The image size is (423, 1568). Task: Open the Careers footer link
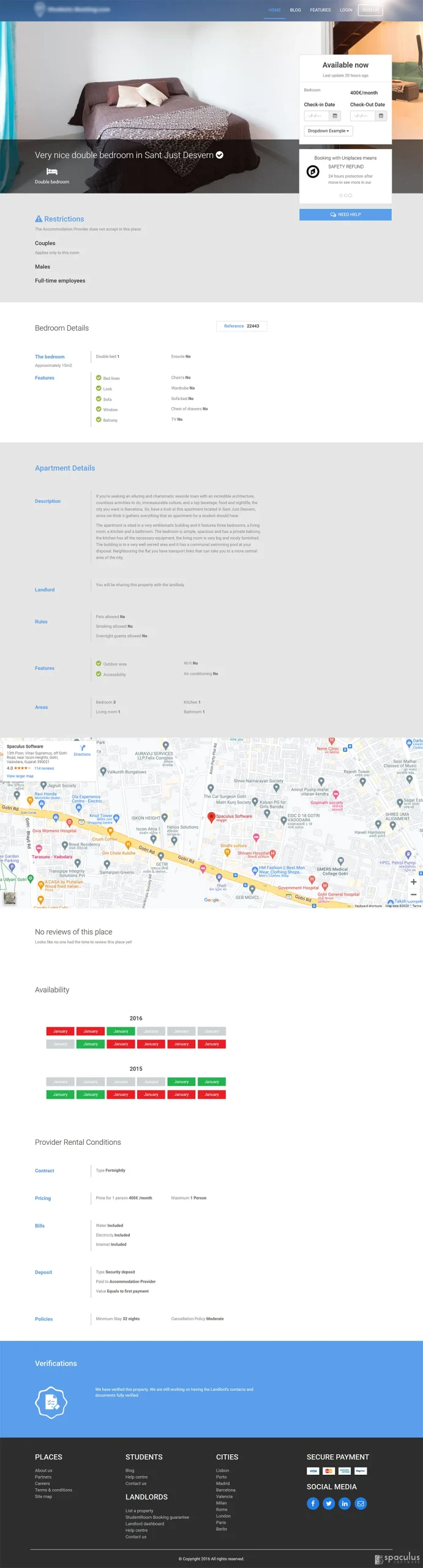coord(42,1483)
